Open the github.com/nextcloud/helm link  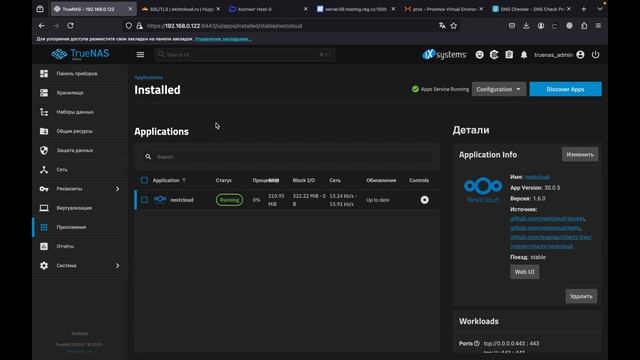tap(545, 228)
